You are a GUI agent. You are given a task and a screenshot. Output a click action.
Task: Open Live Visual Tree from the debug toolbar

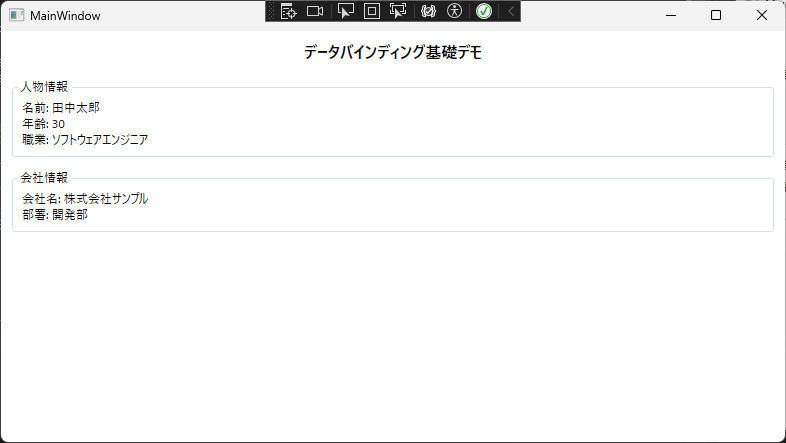[x=288, y=11]
